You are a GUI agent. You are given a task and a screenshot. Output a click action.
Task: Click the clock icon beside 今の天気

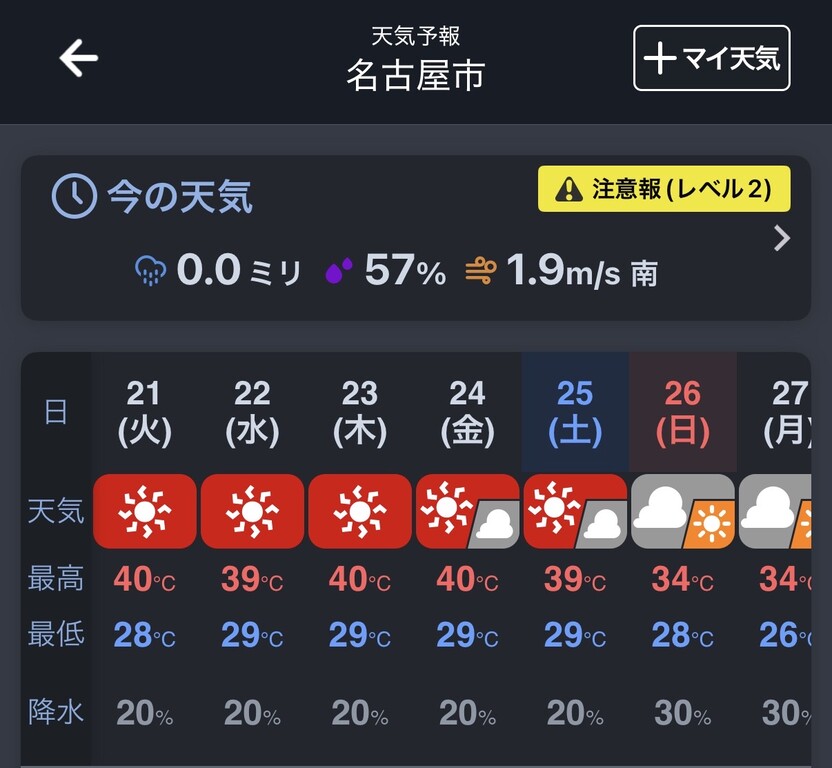74,196
